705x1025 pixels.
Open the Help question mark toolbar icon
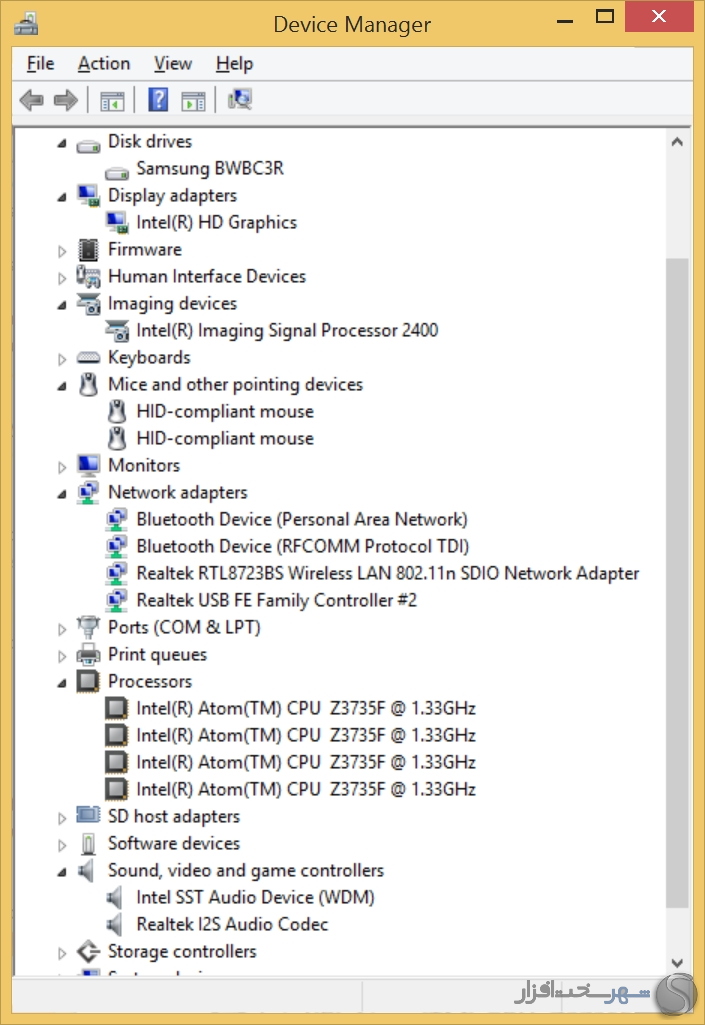click(158, 99)
